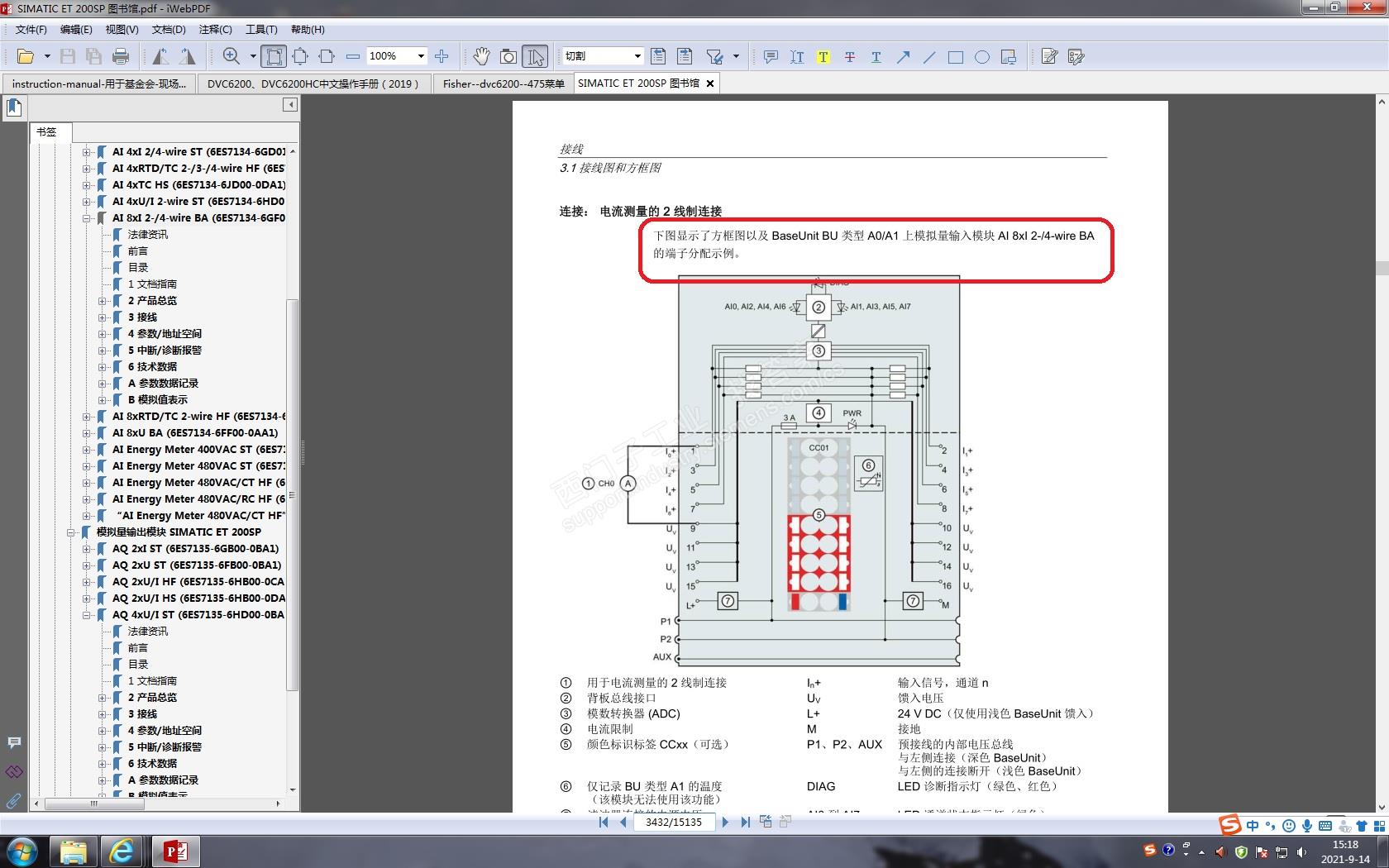The image size is (1389, 868).
Task: Open the dropdown arrow next to open-file icon
Action: pyautogui.click(x=47, y=56)
